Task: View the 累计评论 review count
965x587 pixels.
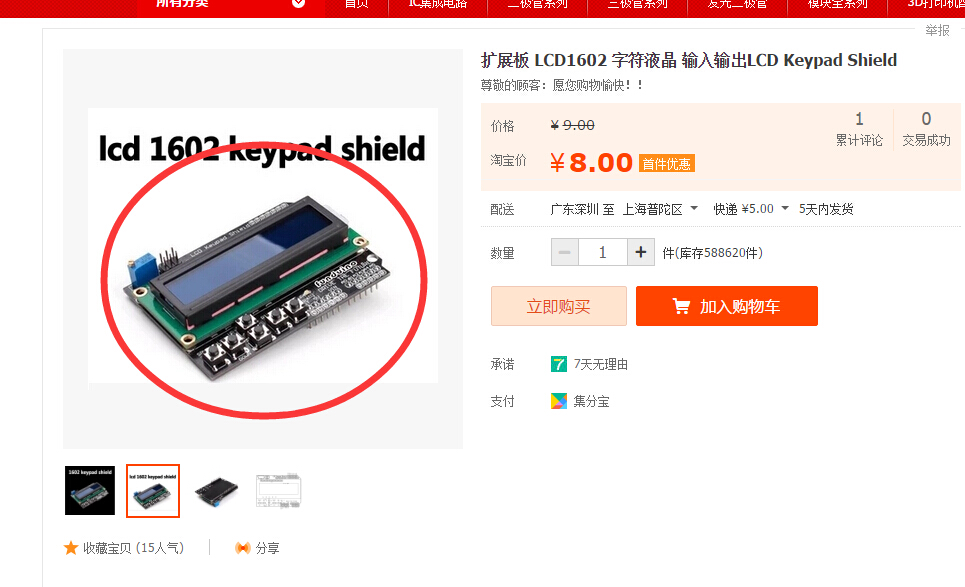Action: click(x=859, y=129)
